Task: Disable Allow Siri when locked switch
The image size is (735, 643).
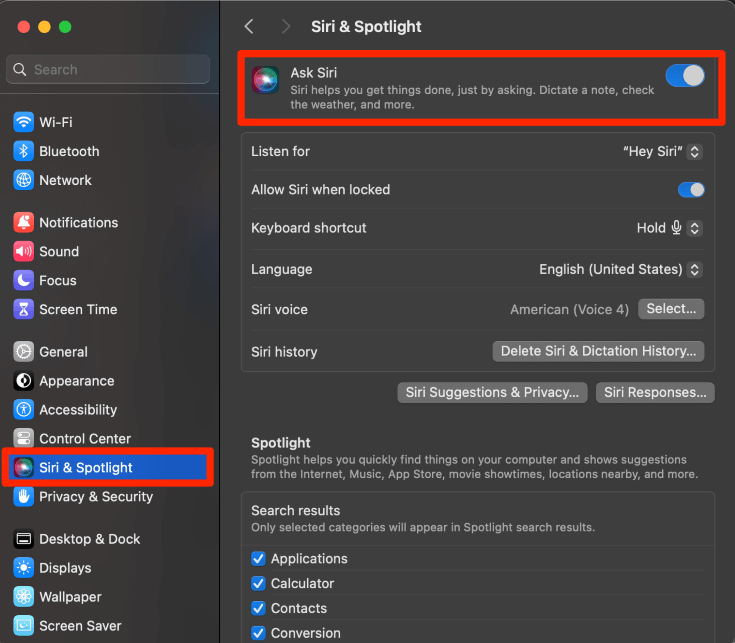Action: (x=691, y=190)
